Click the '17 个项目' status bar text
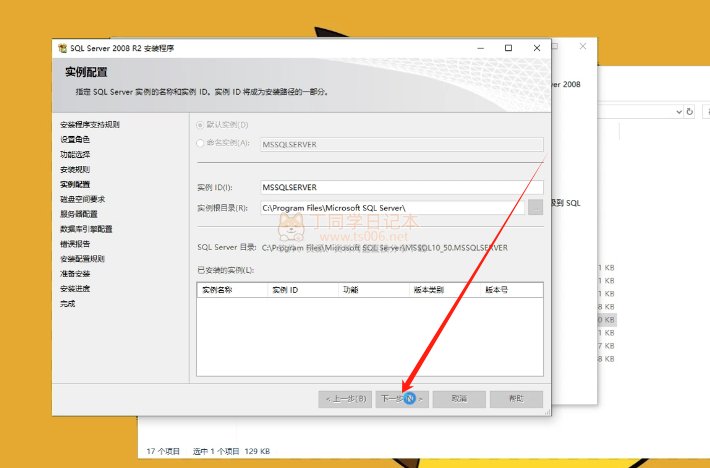710x468 pixels. point(163,451)
